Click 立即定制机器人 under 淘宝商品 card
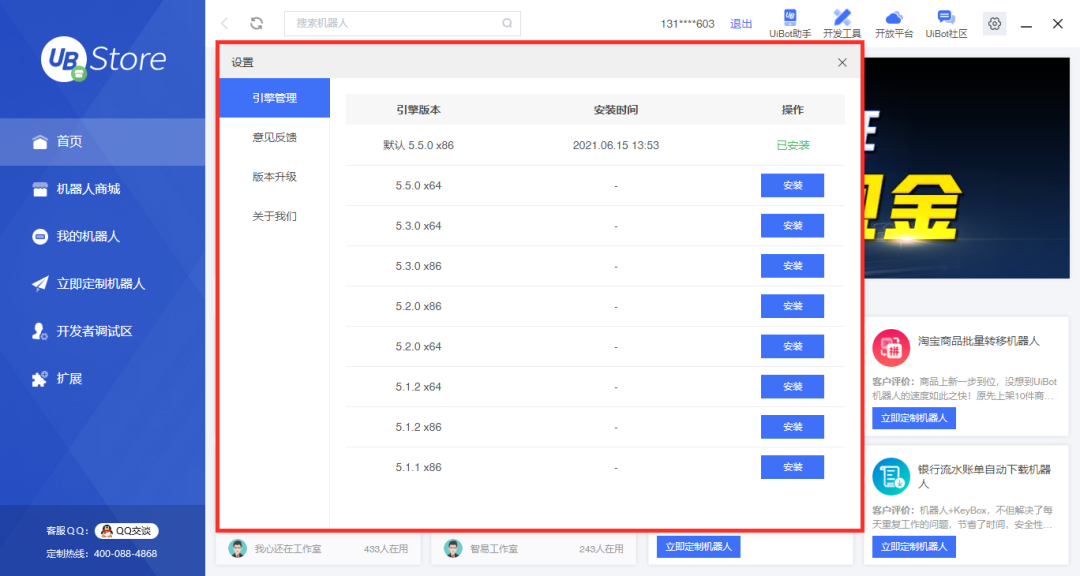 pyautogui.click(x=913, y=418)
